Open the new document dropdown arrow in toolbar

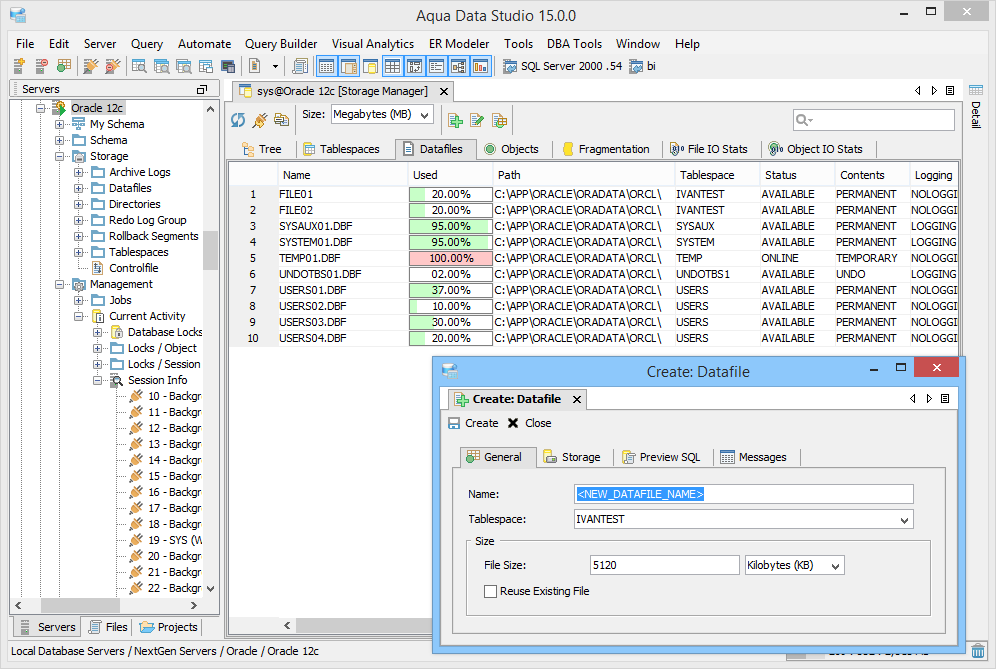click(x=275, y=66)
